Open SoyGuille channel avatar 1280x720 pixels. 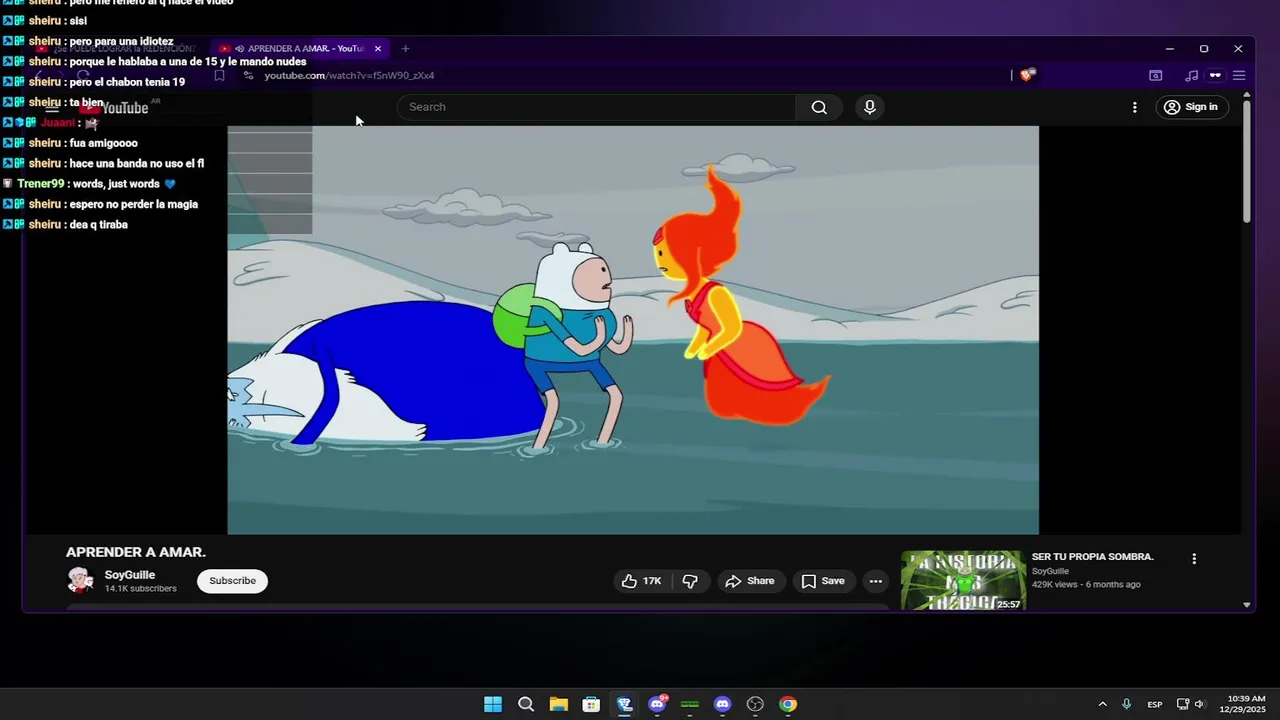coord(80,580)
